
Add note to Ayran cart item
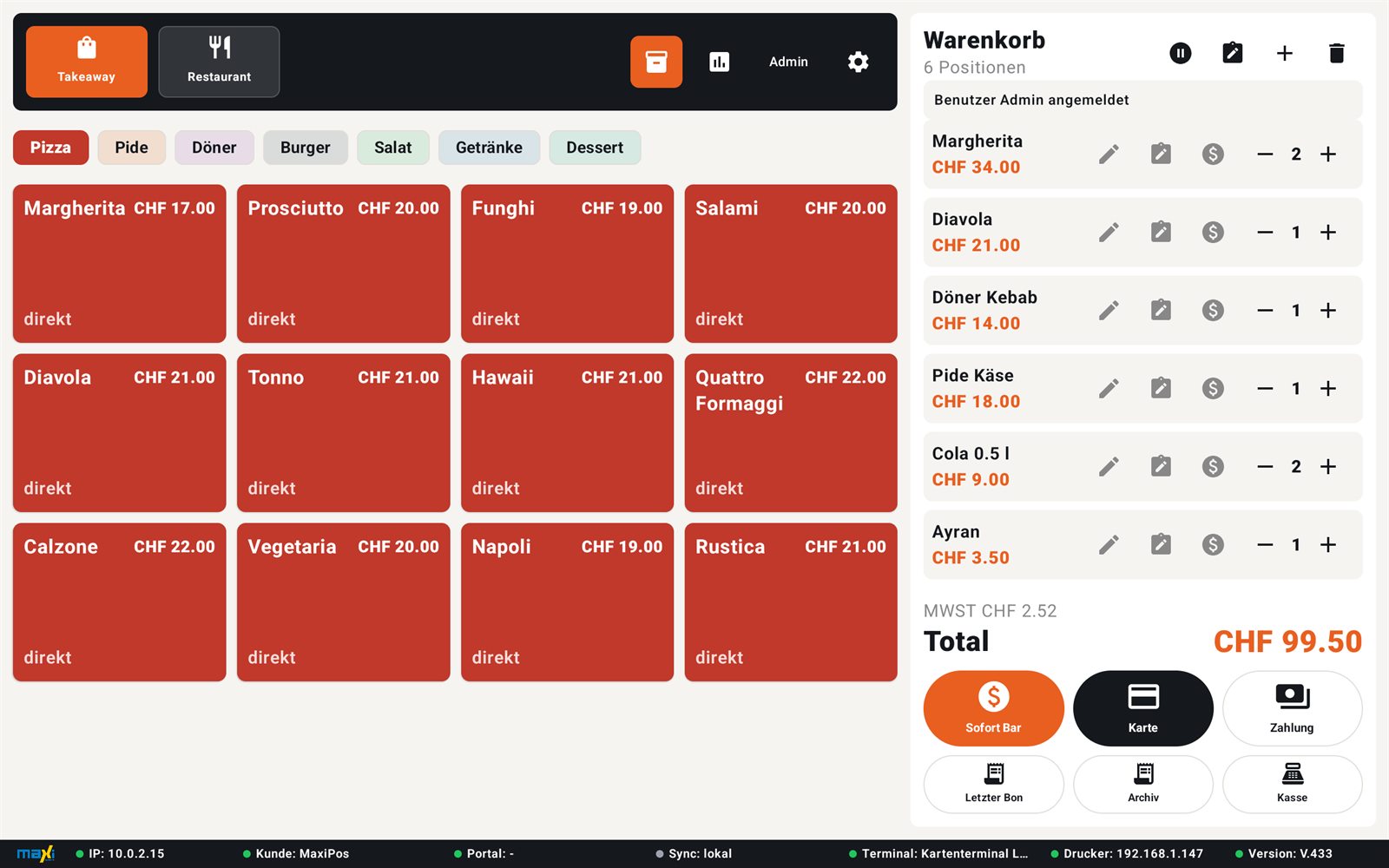pos(1161,545)
